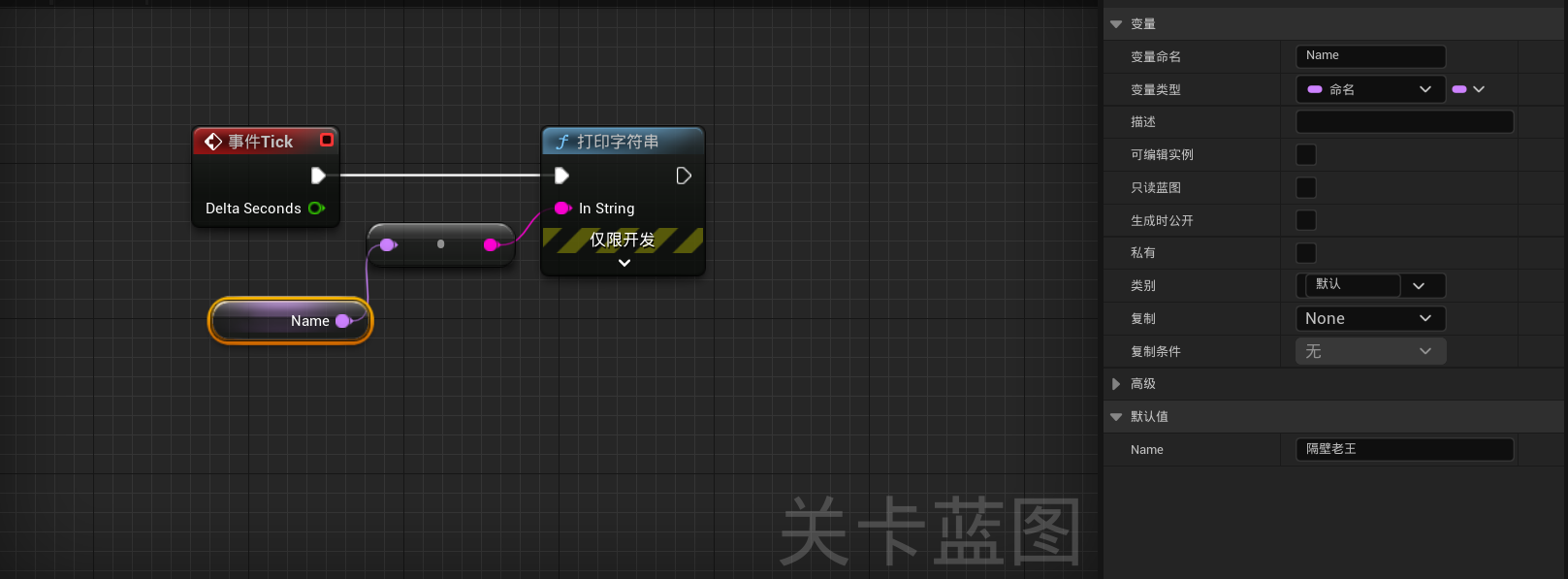Open the 复制 None dropdown
1568x579 pixels.
1370,318
